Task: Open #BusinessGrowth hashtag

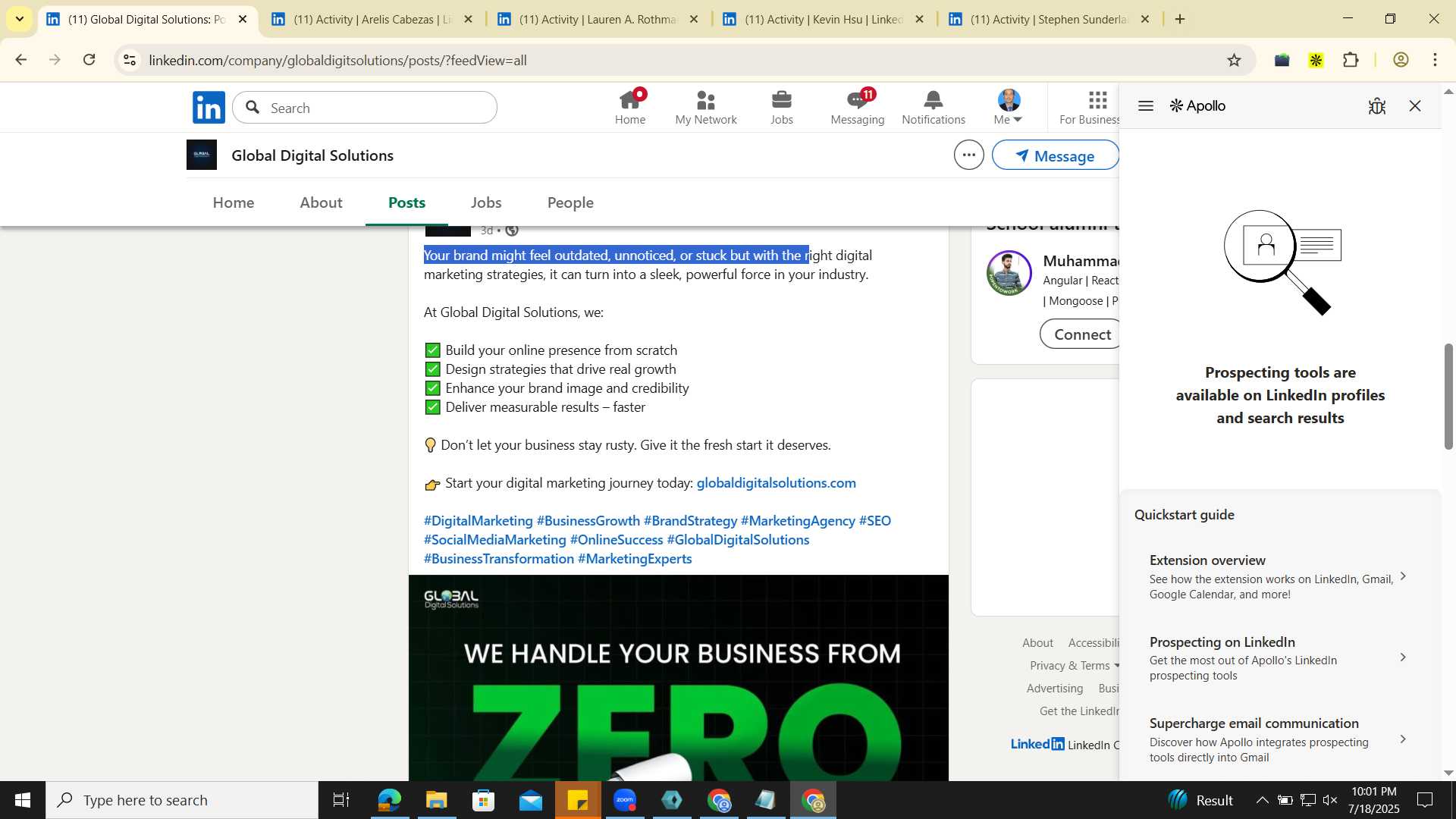Action: [x=588, y=521]
